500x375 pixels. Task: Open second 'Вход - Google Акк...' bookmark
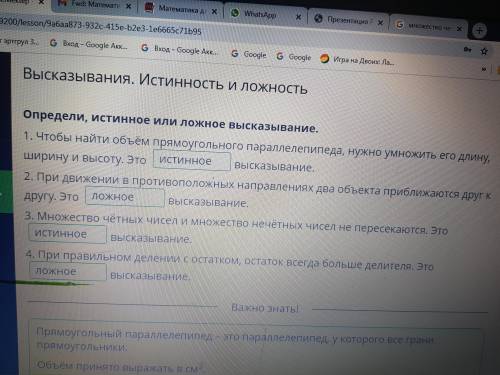click(179, 50)
